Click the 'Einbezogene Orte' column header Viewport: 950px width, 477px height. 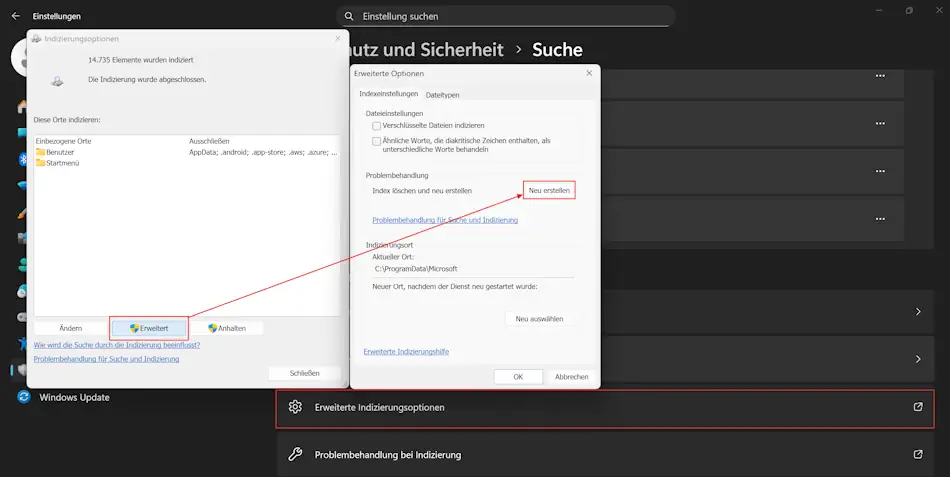pos(64,141)
